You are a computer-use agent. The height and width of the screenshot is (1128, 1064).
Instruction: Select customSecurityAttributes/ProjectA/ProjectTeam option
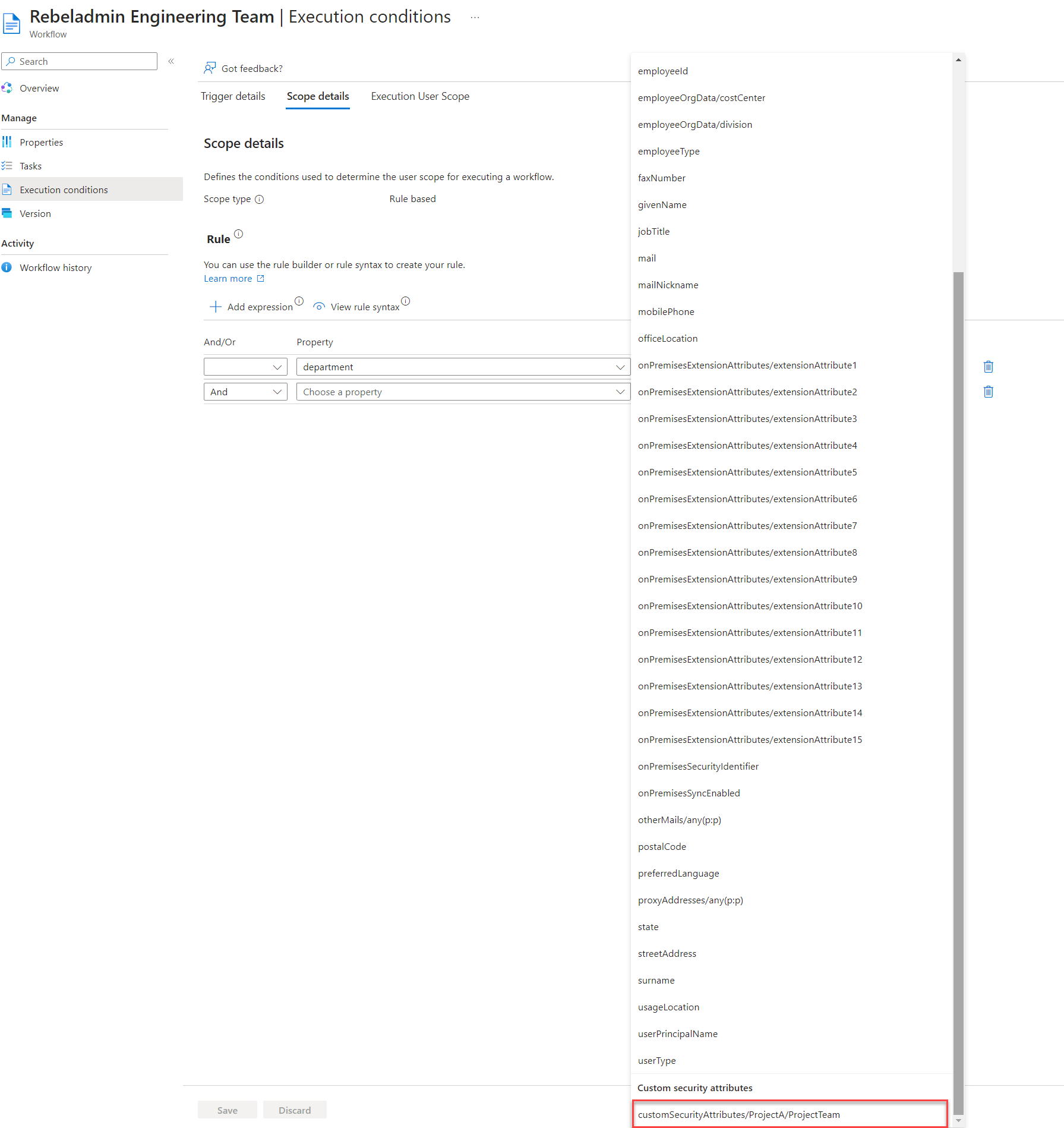click(790, 1114)
